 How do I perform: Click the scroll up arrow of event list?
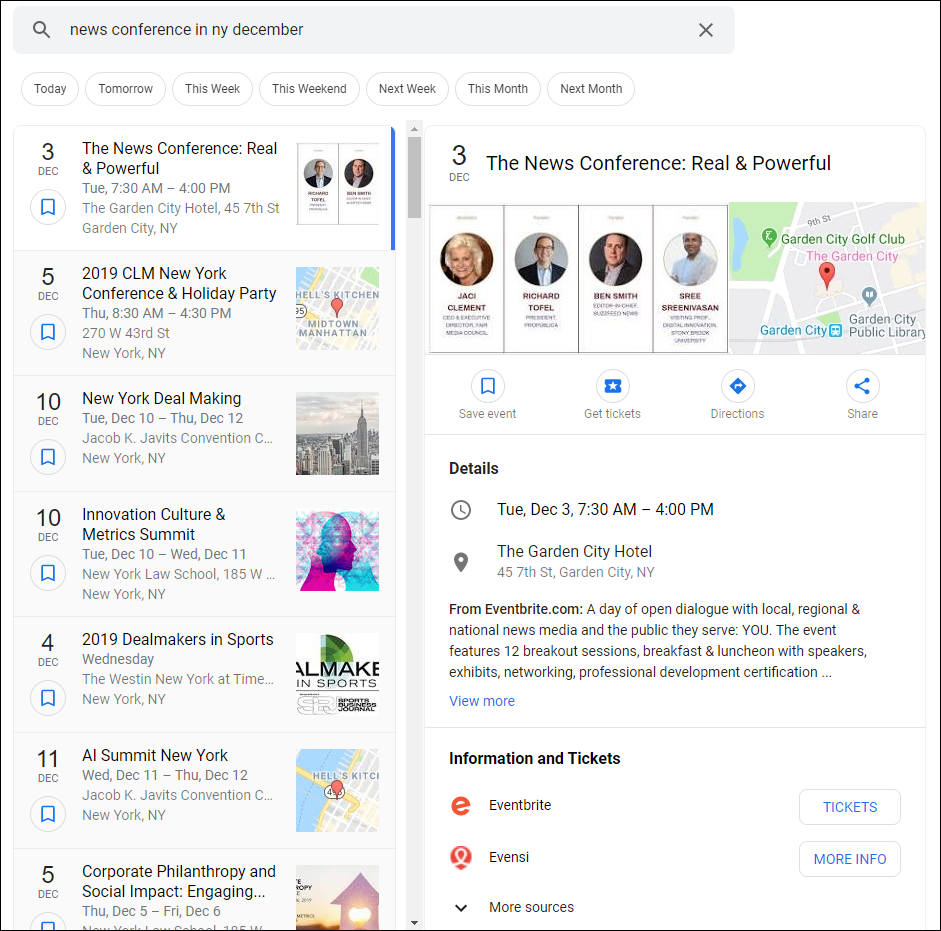[x=414, y=129]
